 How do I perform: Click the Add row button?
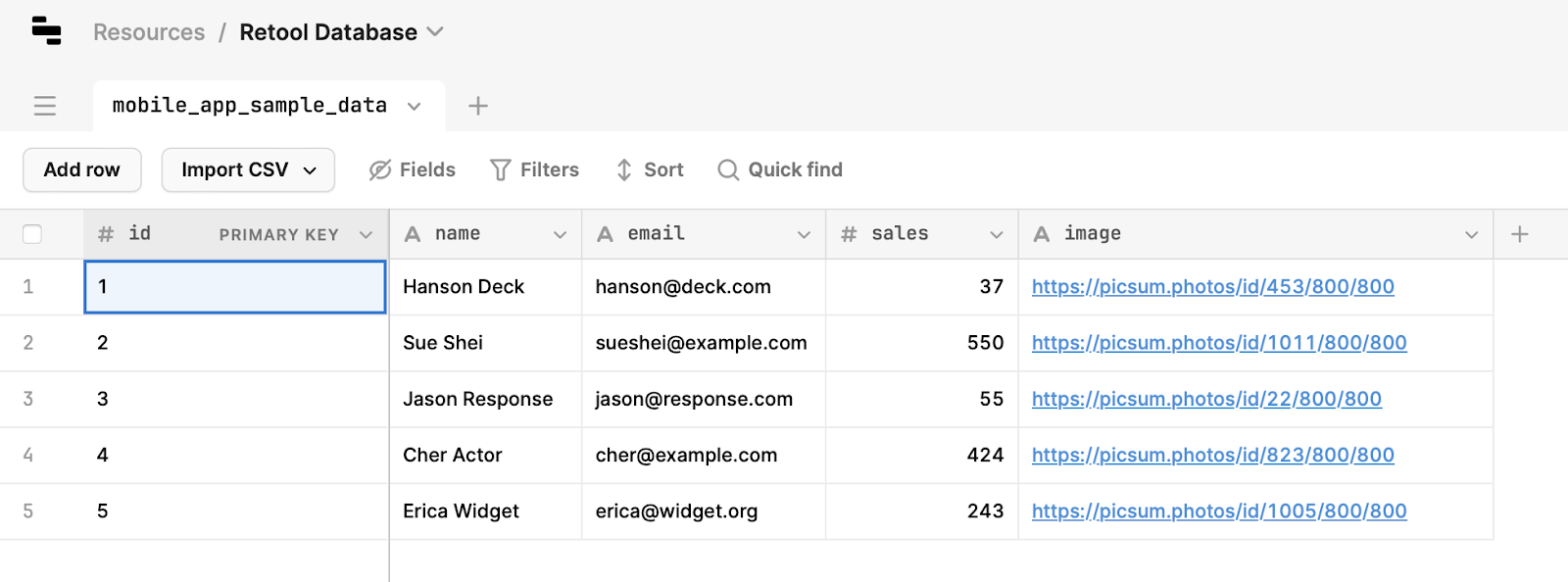click(x=82, y=170)
